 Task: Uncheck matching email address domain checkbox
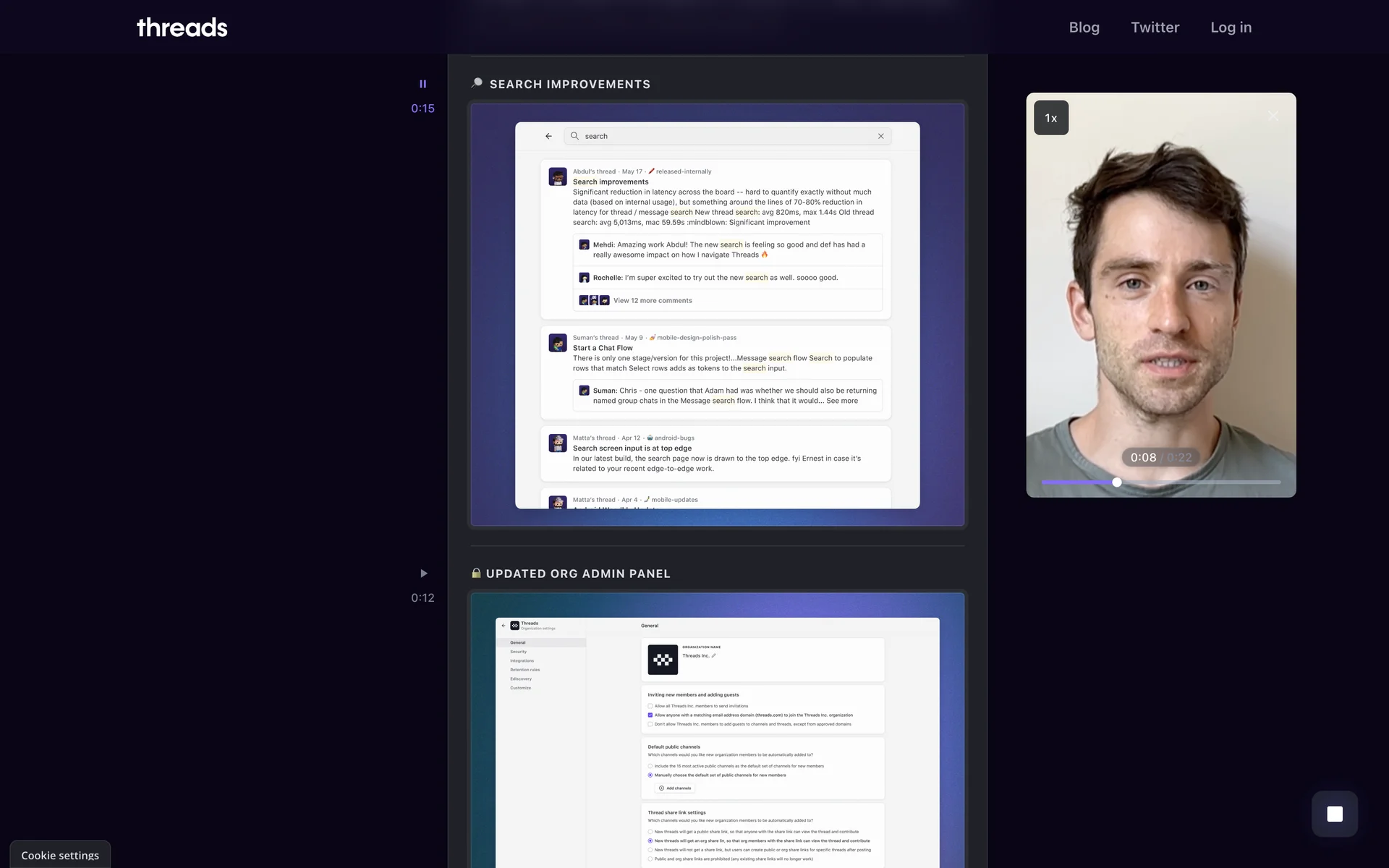click(x=650, y=715)
